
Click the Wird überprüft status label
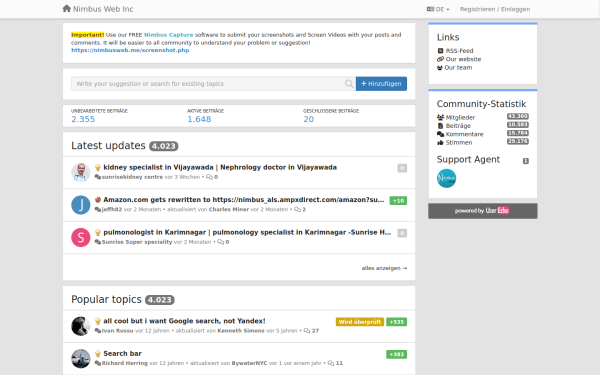click(360, 322)
